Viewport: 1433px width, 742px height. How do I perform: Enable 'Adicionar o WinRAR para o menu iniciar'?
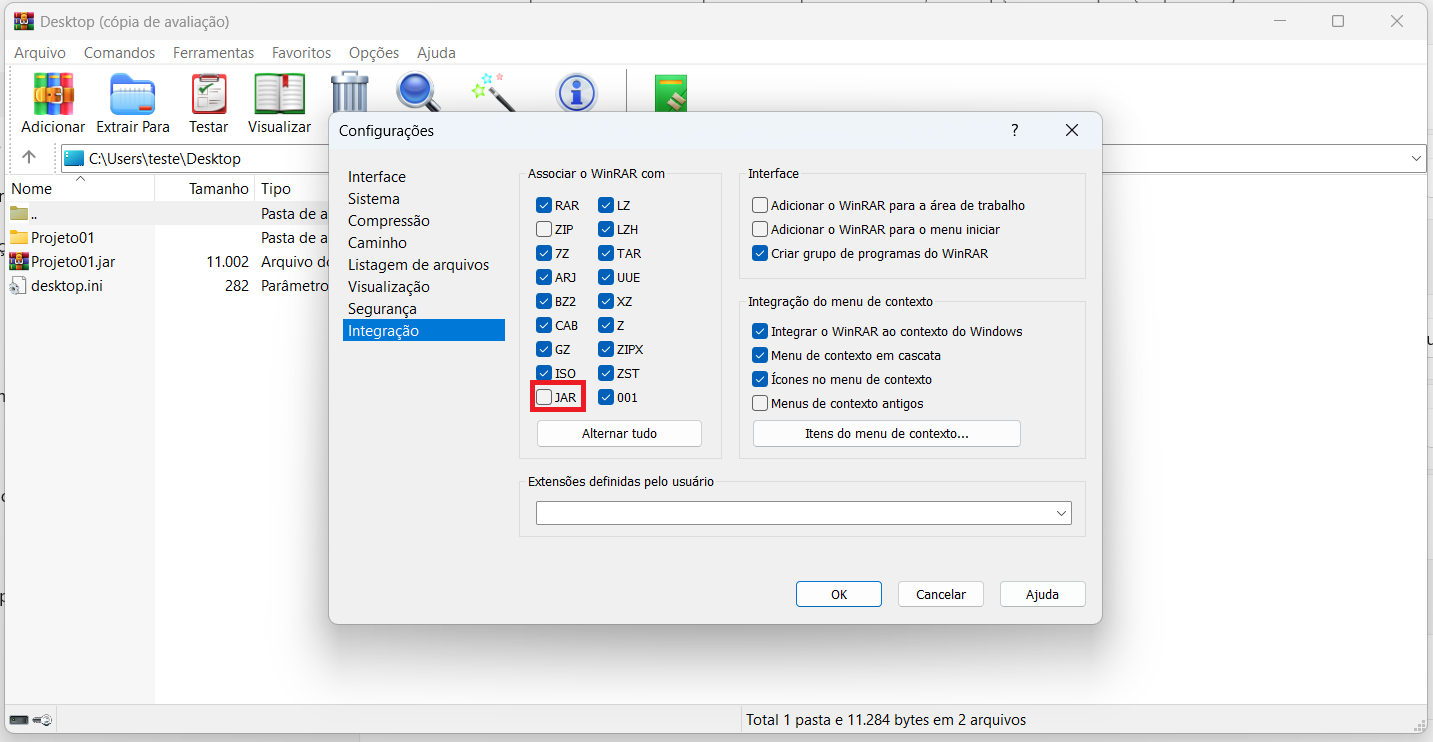pyautogui.click(x=760, y=230)
